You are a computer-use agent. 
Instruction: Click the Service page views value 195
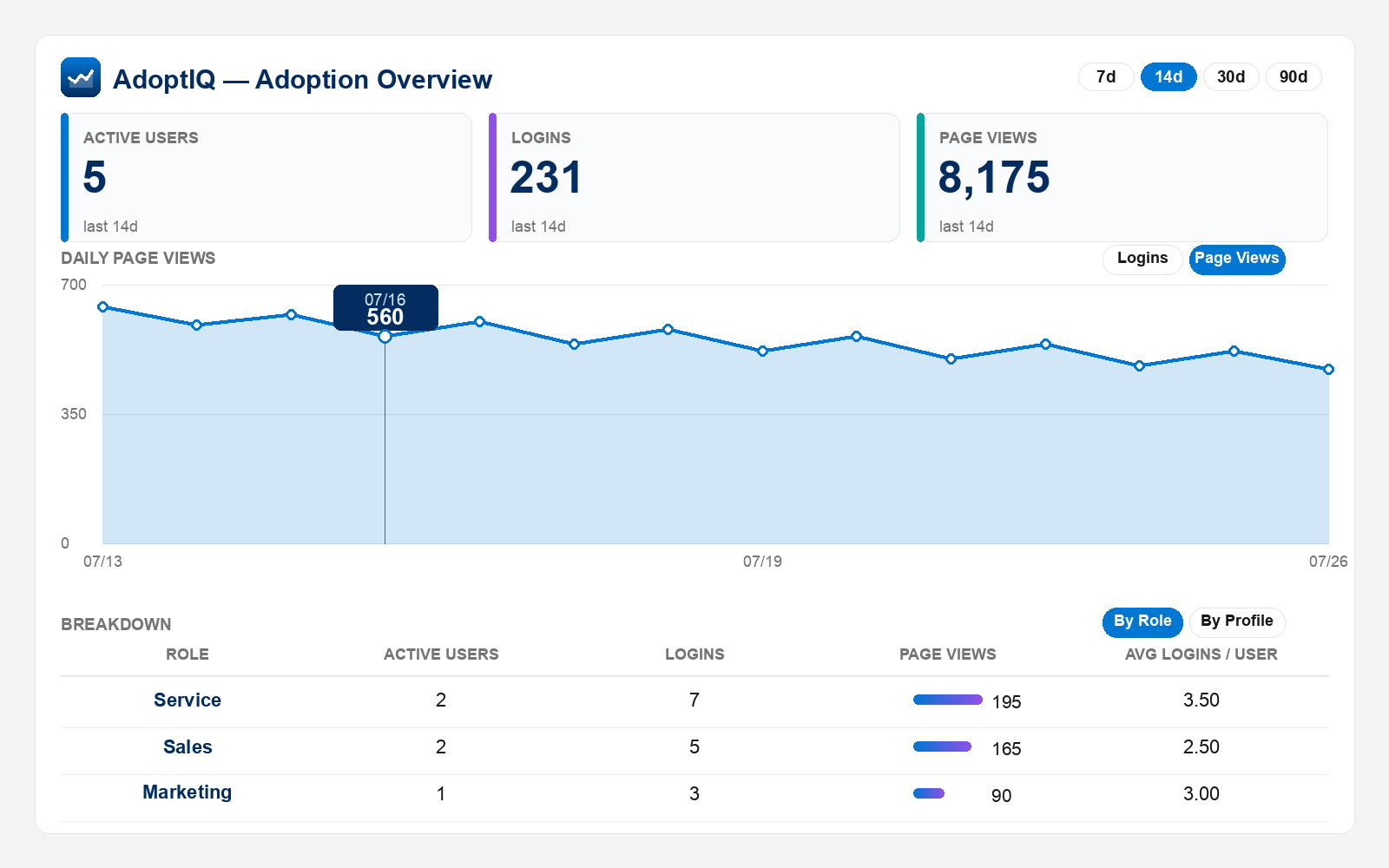[1006, 702]
